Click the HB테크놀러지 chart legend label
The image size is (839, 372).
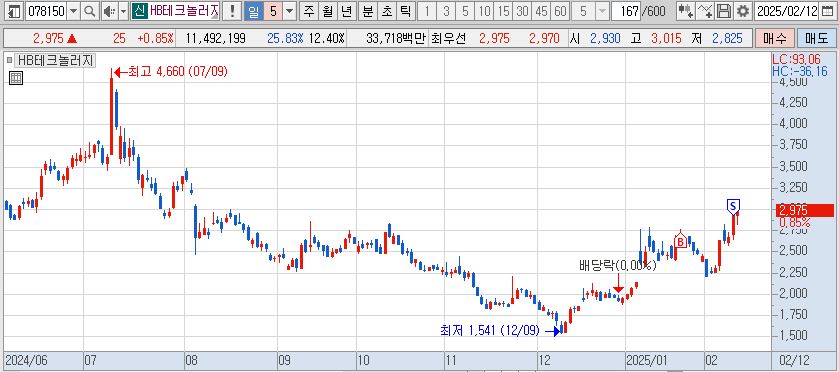[55, 60]
